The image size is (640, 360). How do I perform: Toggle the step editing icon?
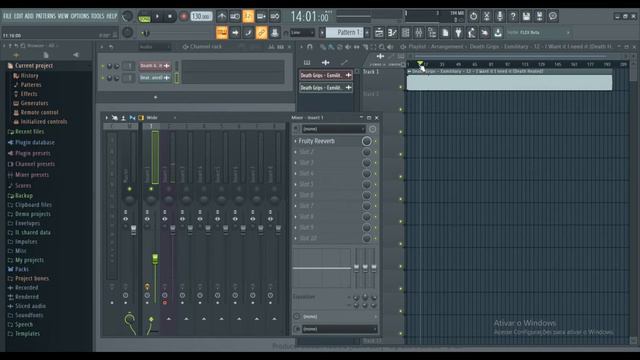point(248,33)
